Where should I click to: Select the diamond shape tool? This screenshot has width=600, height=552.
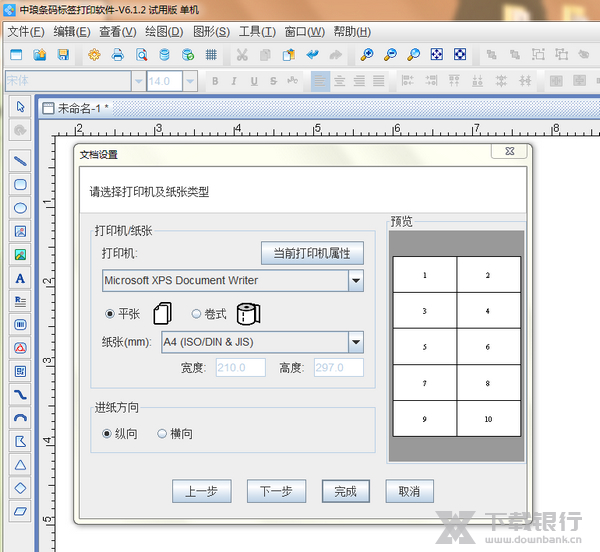[x=20, y=488]
